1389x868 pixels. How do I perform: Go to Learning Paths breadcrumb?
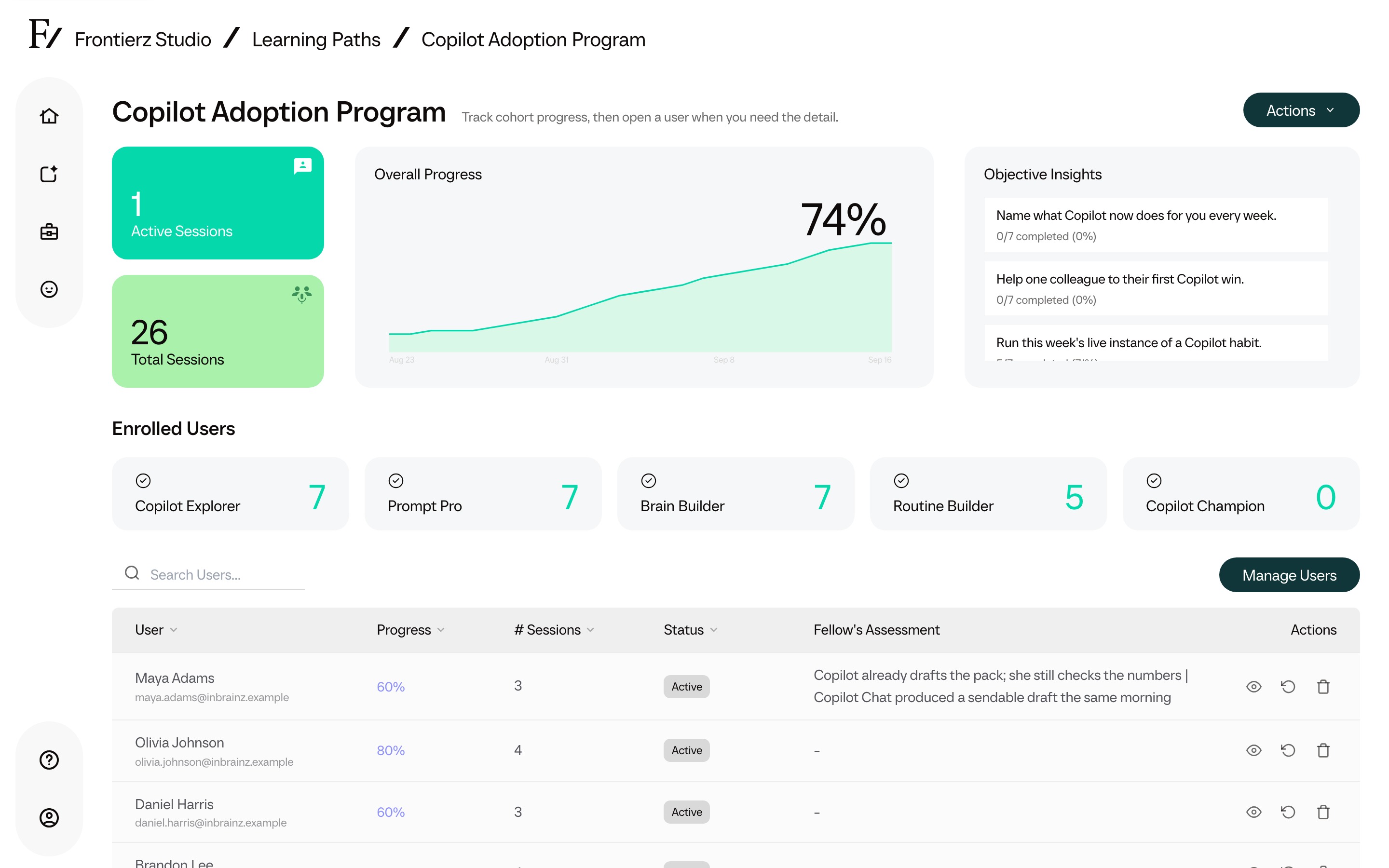(316, 40)
